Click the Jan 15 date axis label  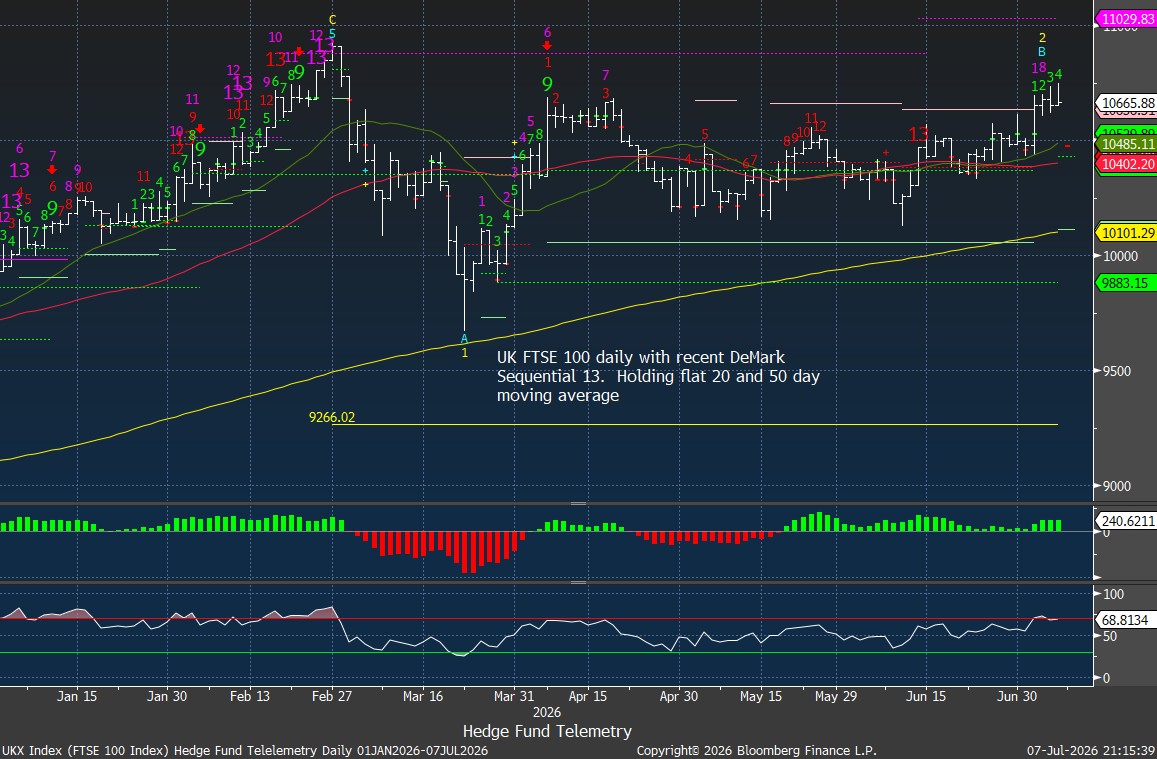click(x=77, y=696)
